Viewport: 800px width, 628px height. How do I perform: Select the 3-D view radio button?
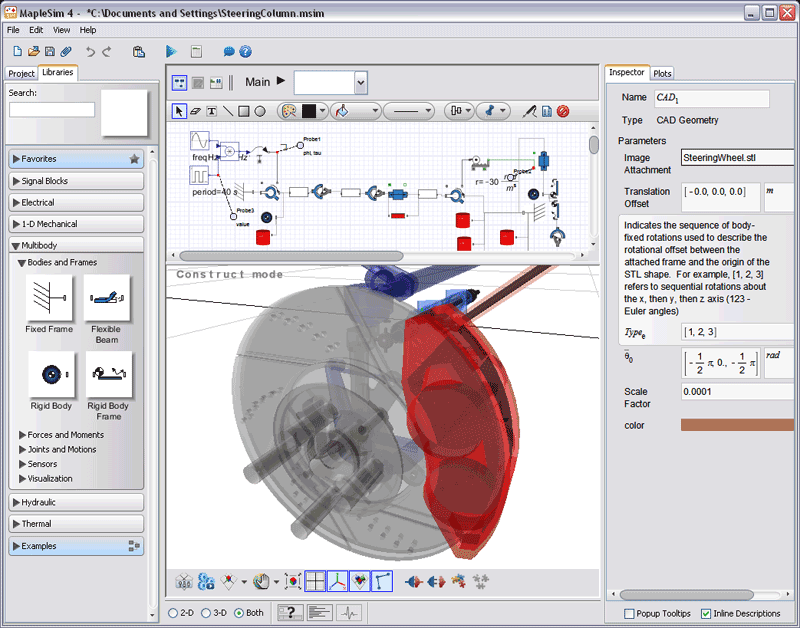(x=206, y=613)
